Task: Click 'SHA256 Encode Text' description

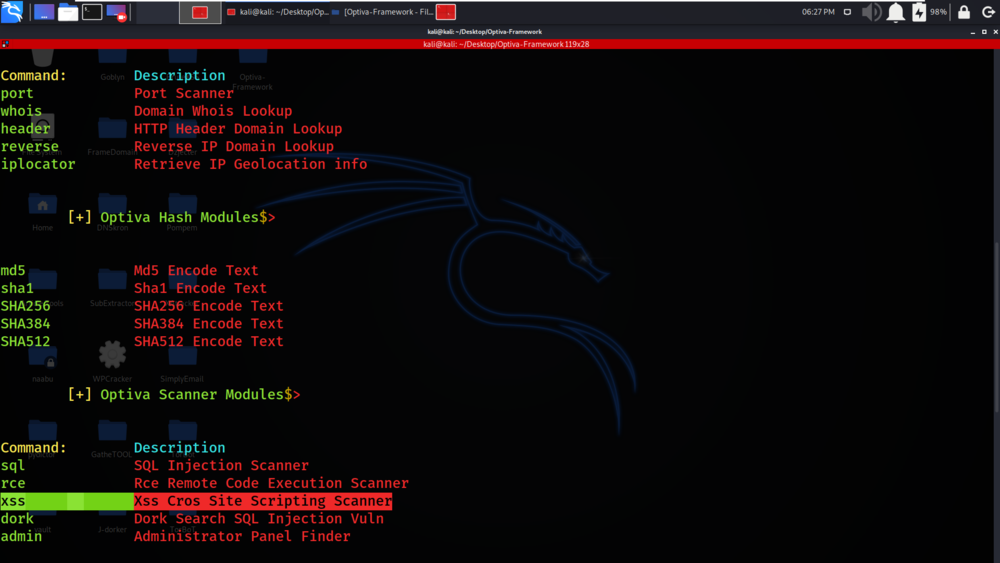Action: pyautogui.click(x=209, y=306)
